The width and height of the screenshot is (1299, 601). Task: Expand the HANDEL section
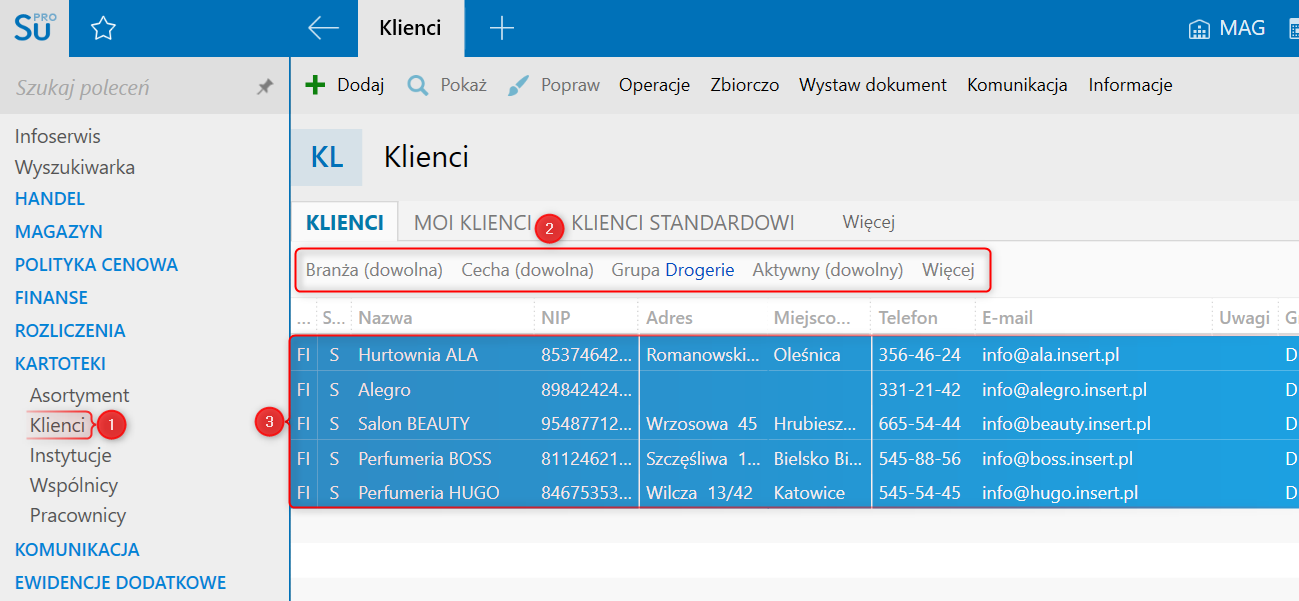click(50, 199)
